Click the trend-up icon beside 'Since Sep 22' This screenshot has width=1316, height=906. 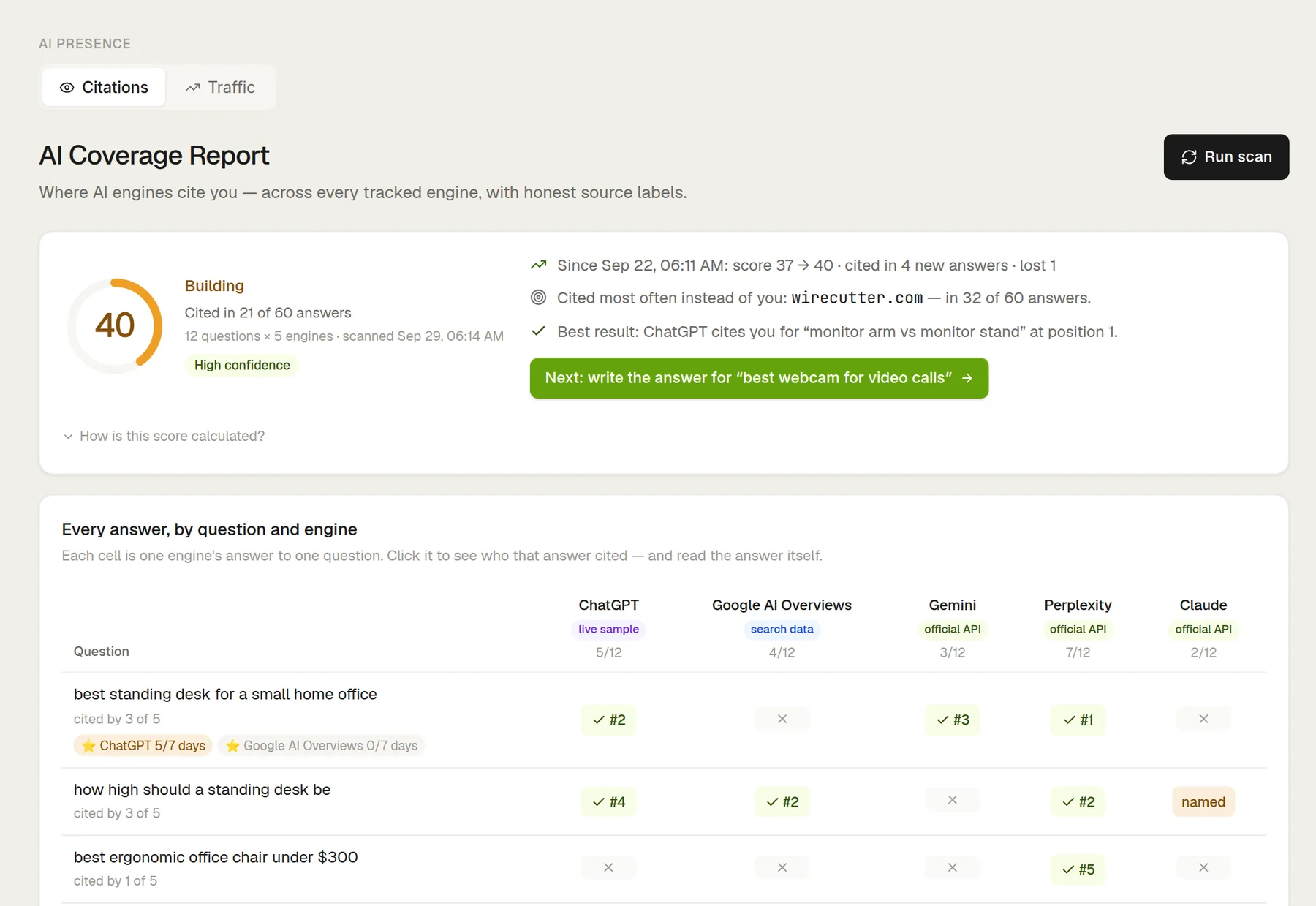[538, 265]
